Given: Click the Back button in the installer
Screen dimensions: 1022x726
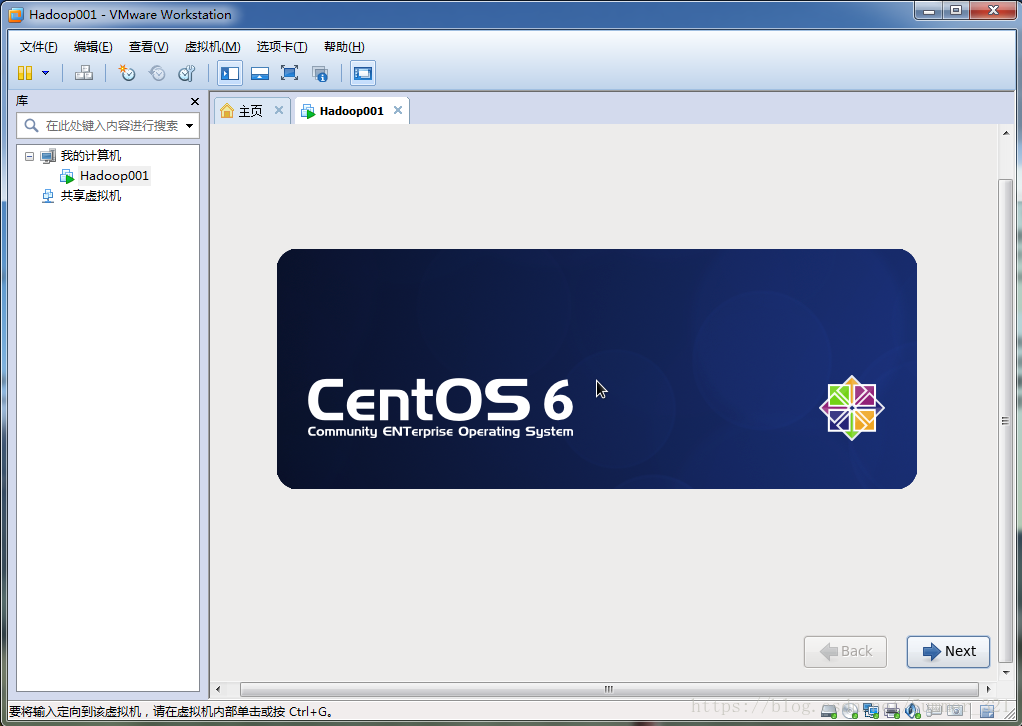Looking at the screenshot, I should [x=845, y=652].
